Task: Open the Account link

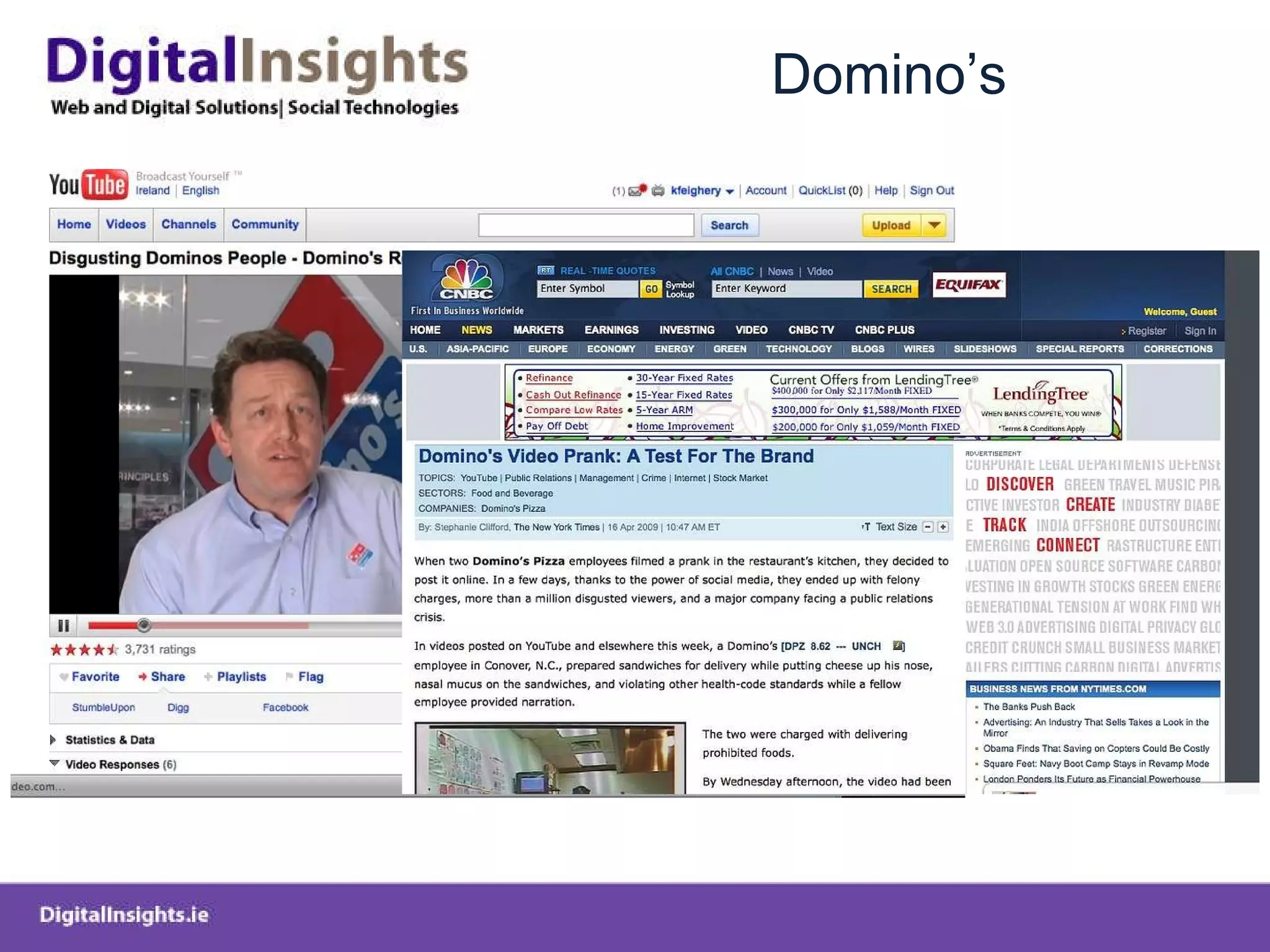Action: [766, 190]
